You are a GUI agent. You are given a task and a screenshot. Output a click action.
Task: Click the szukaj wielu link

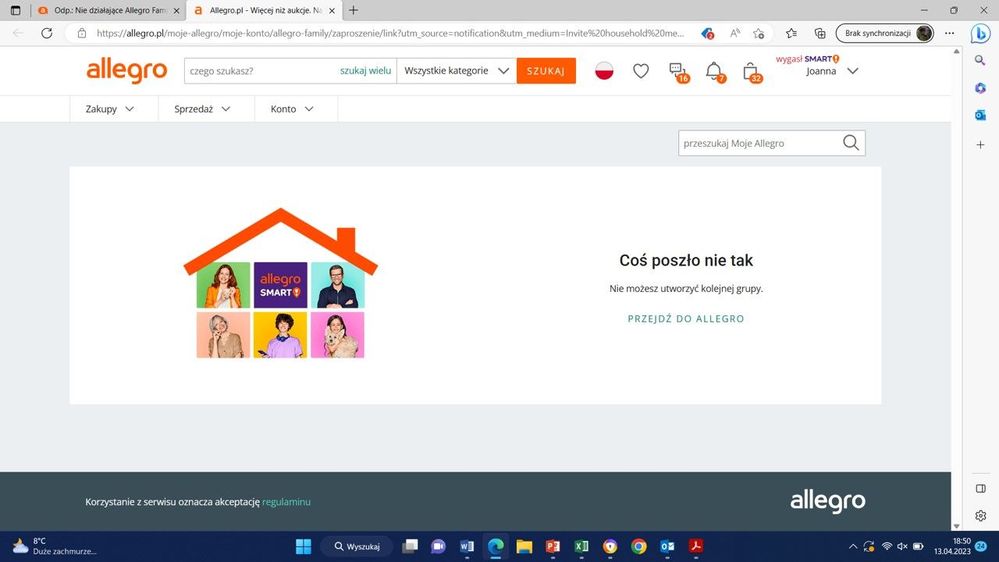(365, 71)
